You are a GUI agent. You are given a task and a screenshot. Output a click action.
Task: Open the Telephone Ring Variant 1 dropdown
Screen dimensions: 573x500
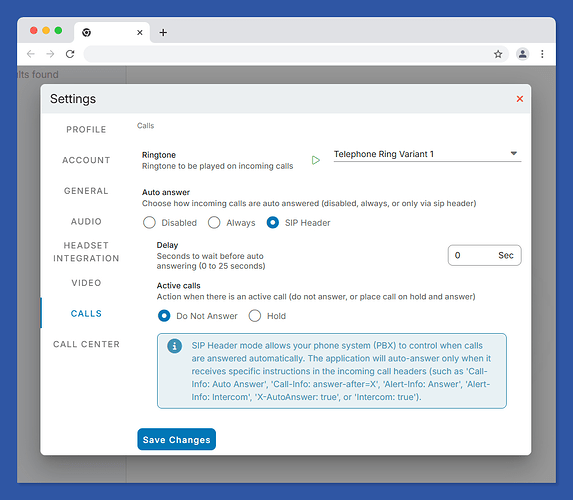click(427, 154)
